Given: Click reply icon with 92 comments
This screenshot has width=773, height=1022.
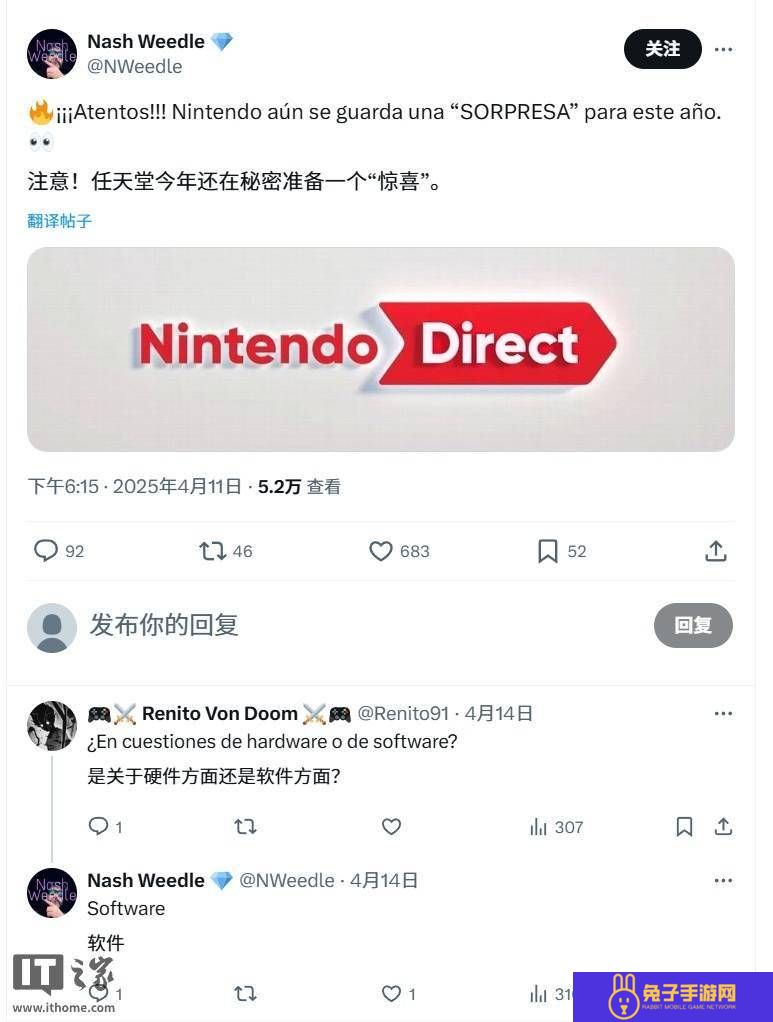Looking at the screenshot, I should [x=46, y=551].
